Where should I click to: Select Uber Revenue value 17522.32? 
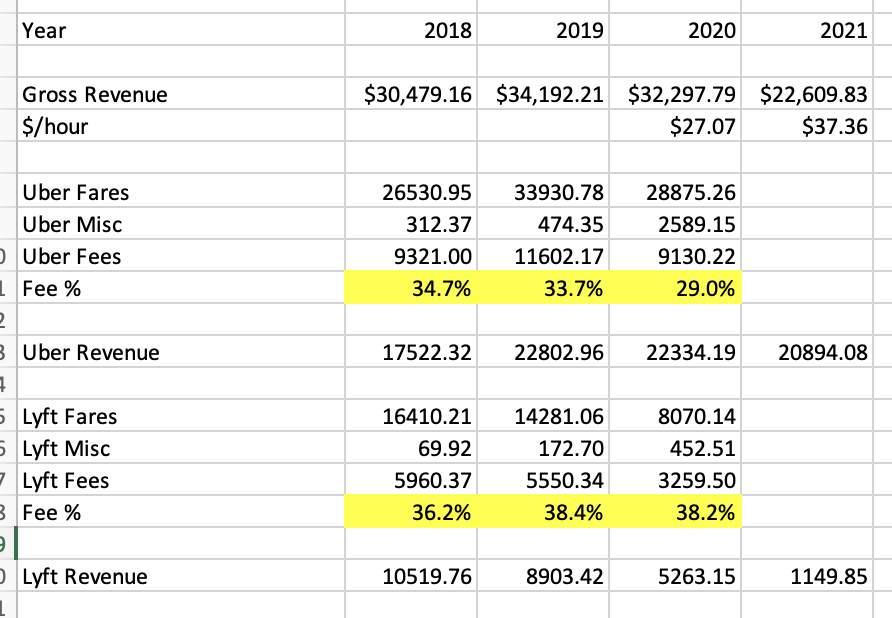411,352
